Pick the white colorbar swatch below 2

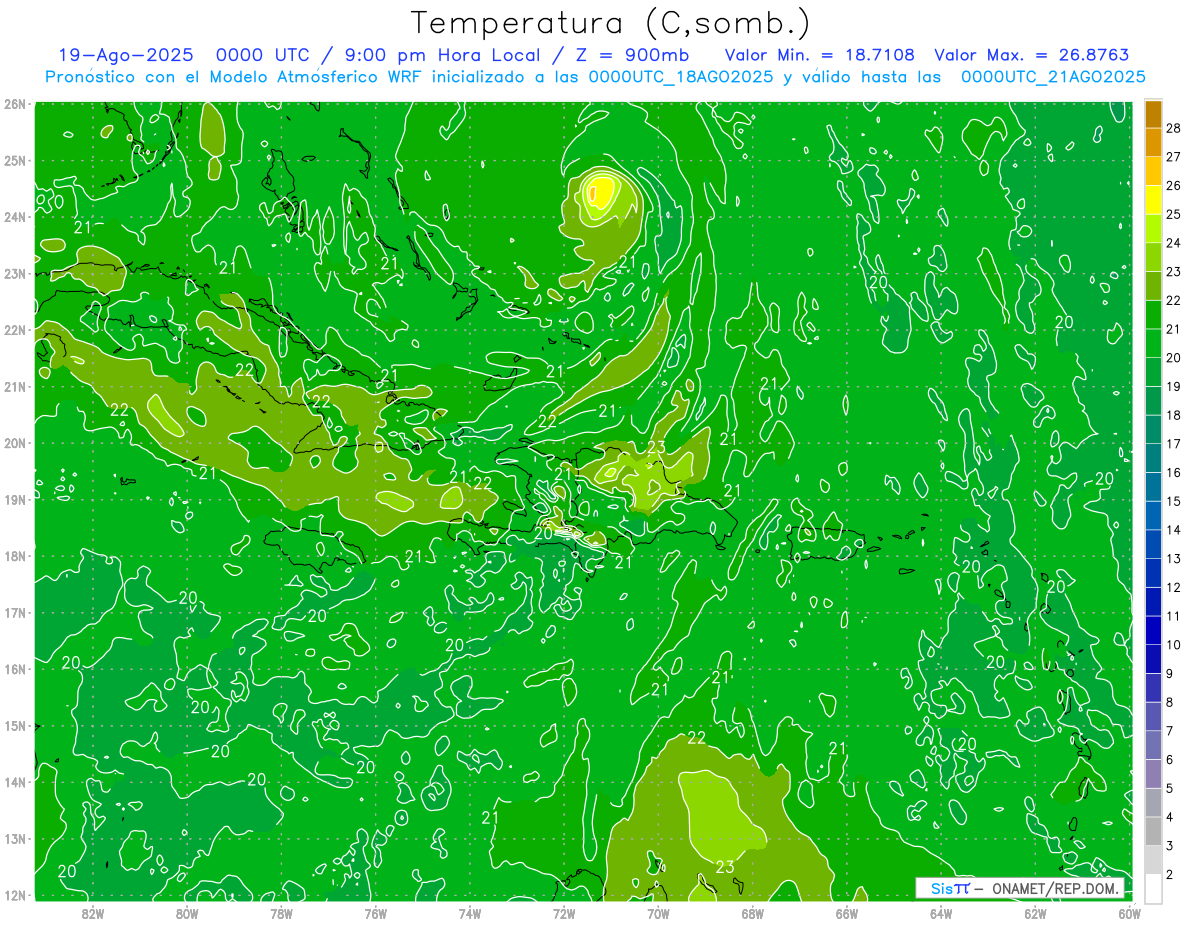1153,888
